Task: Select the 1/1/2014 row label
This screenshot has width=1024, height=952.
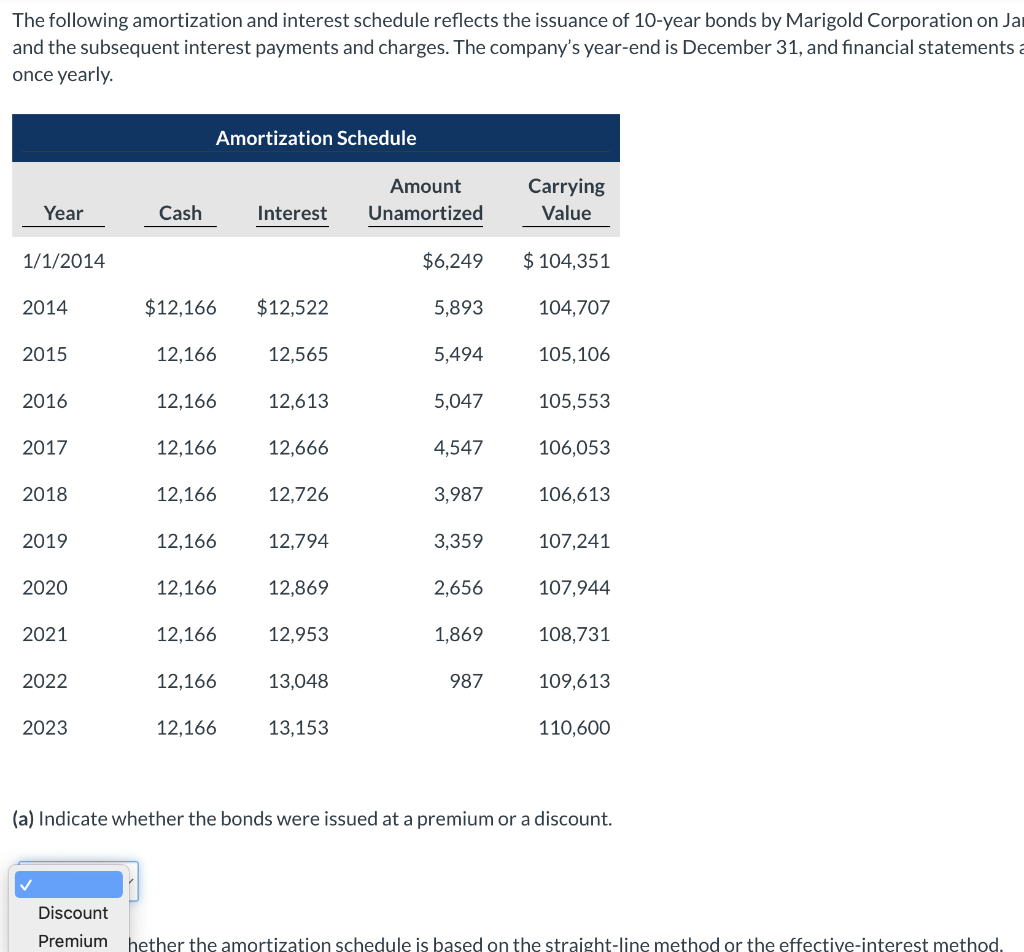Action: 61,260
